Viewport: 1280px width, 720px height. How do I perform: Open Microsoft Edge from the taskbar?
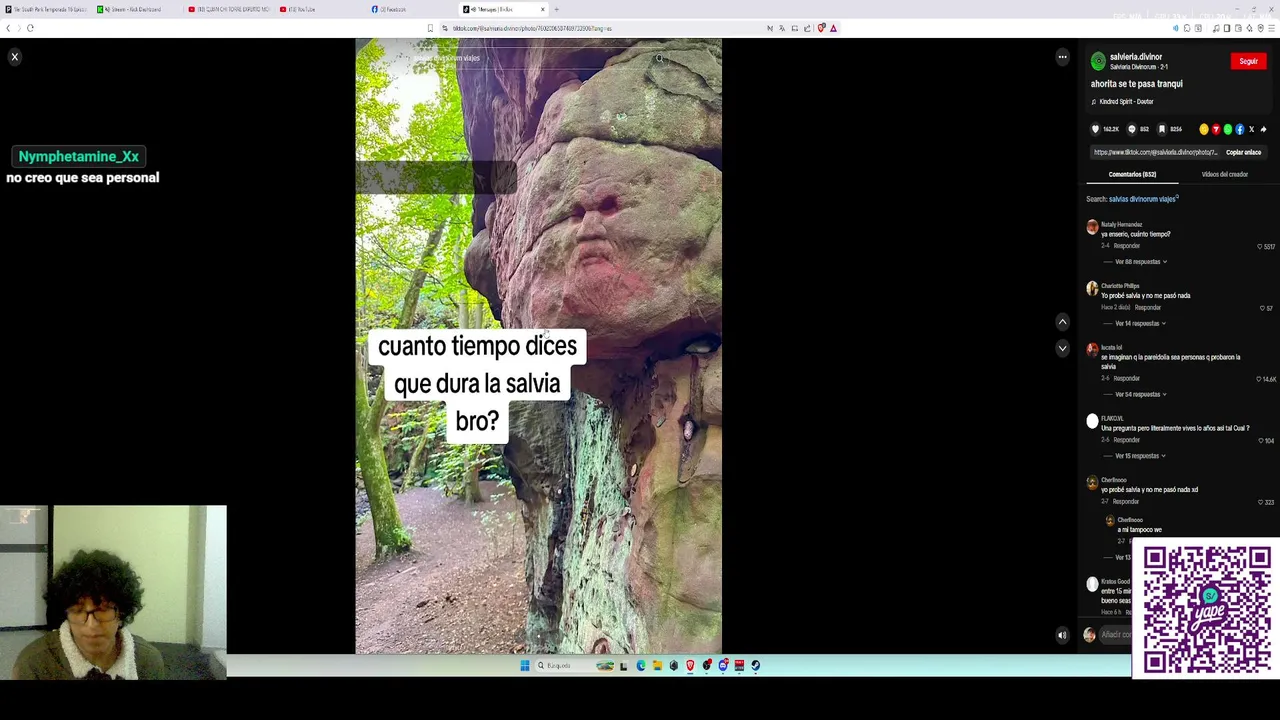click(641, 666)
